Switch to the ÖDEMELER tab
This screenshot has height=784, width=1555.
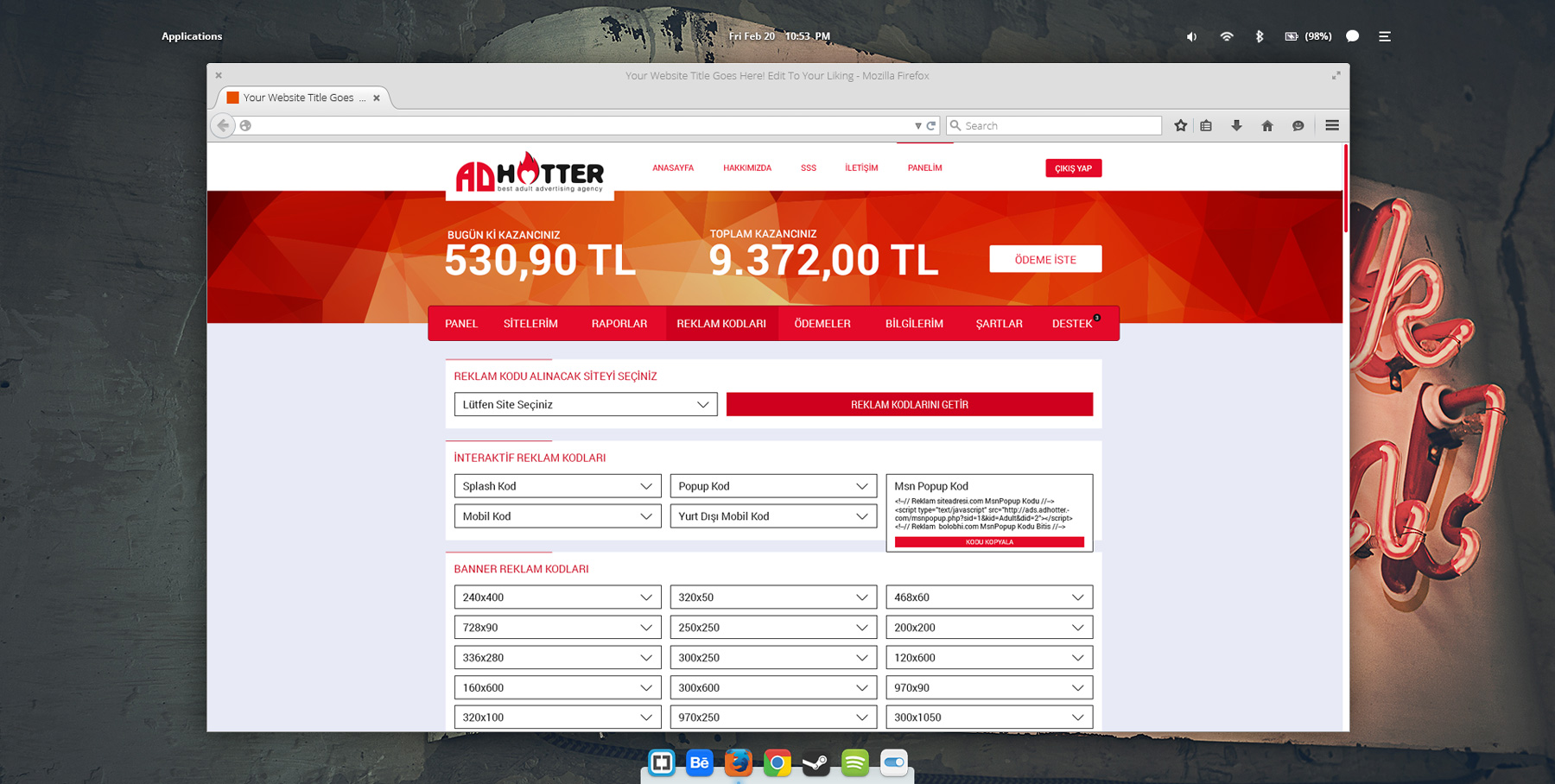click(822, 324)
